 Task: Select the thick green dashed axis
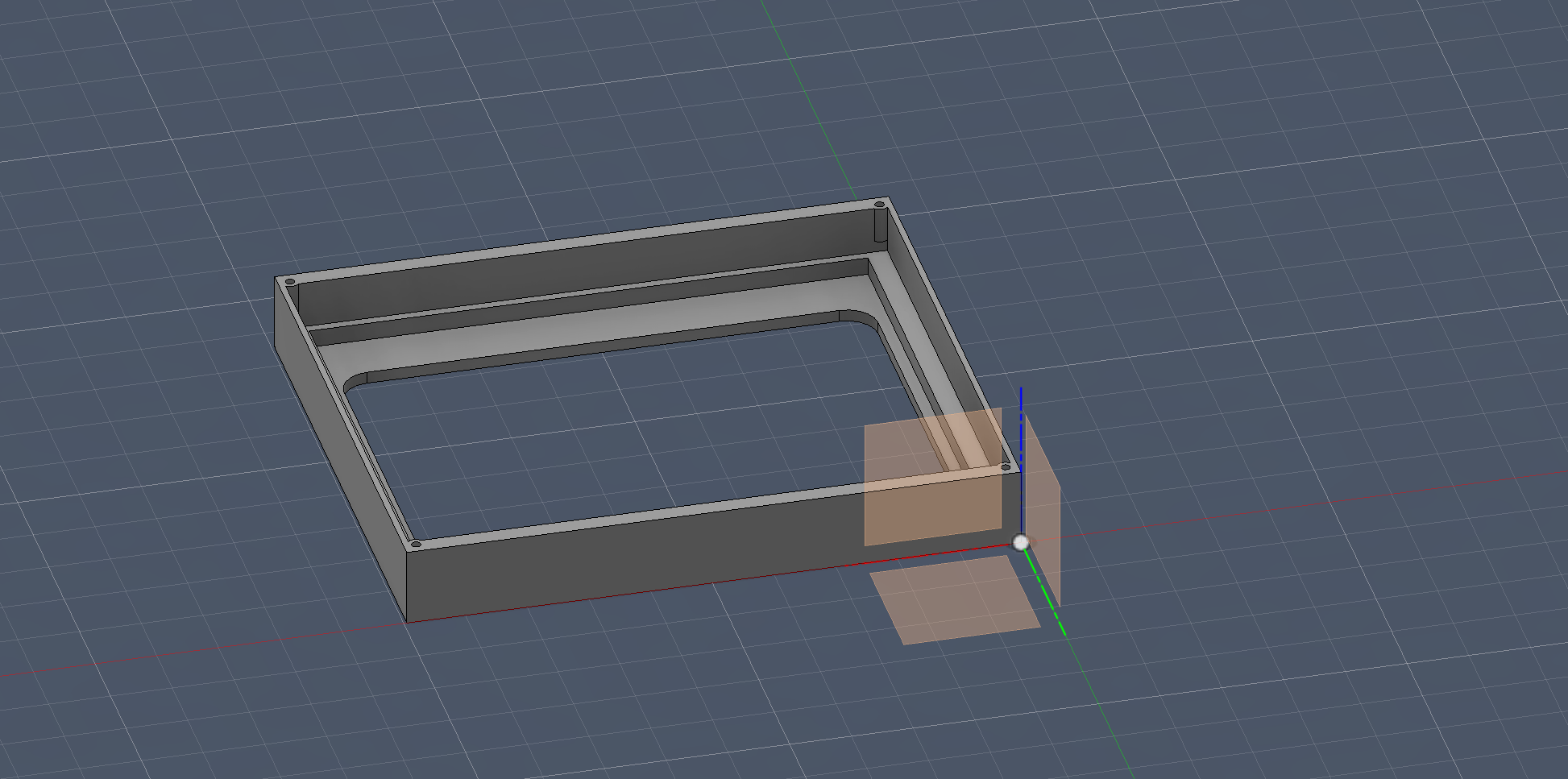coord(1047,595)
